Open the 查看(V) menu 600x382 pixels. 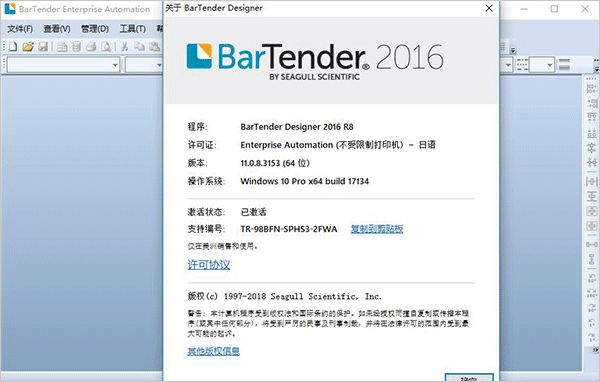[x=57, y=29]
